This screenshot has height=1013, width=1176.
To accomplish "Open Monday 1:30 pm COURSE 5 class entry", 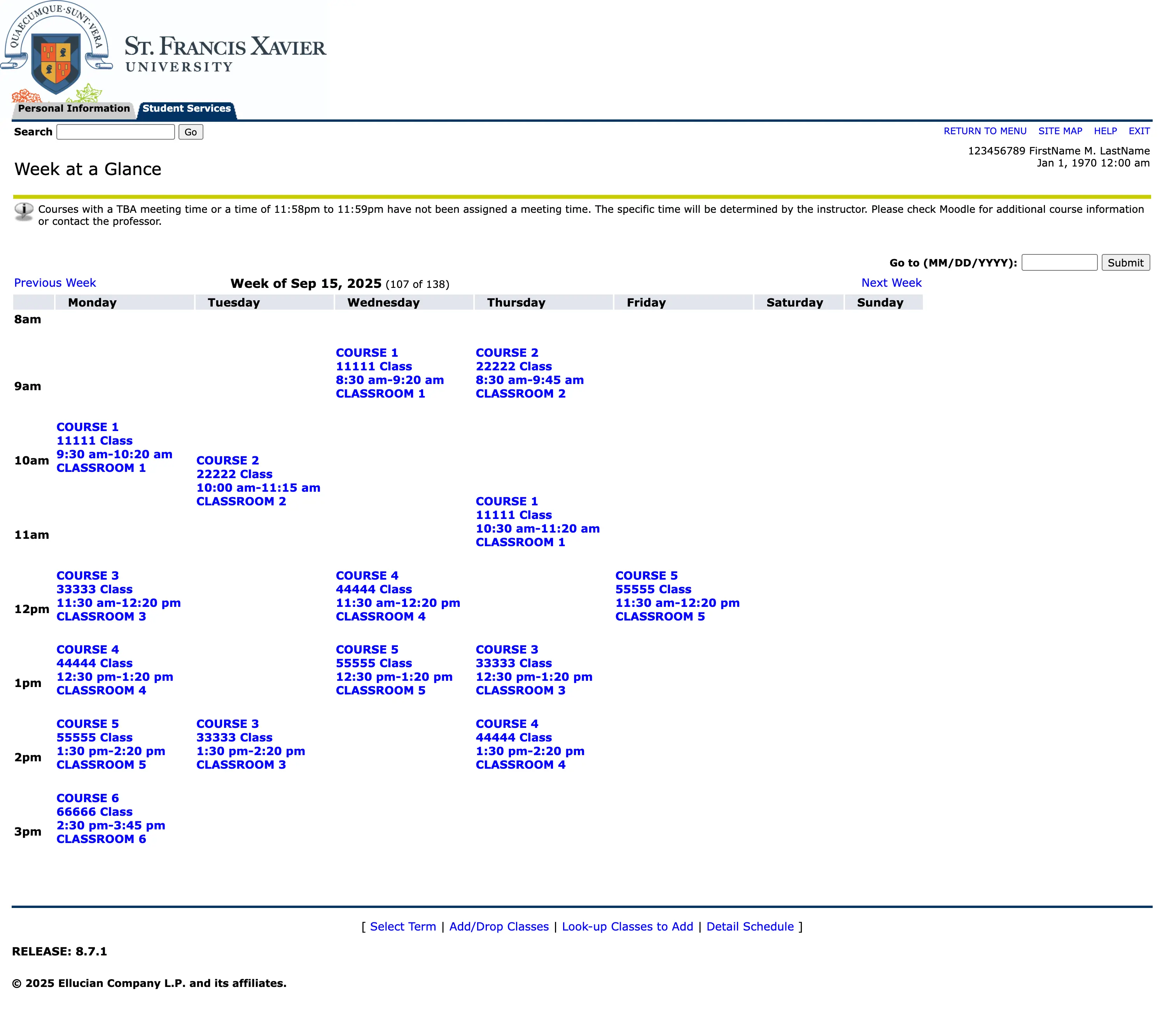I will tap(111, 745).
